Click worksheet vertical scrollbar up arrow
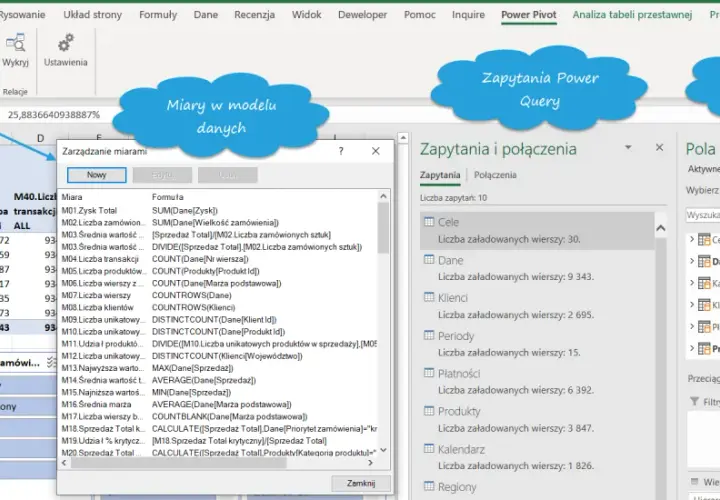 point(403,137)
